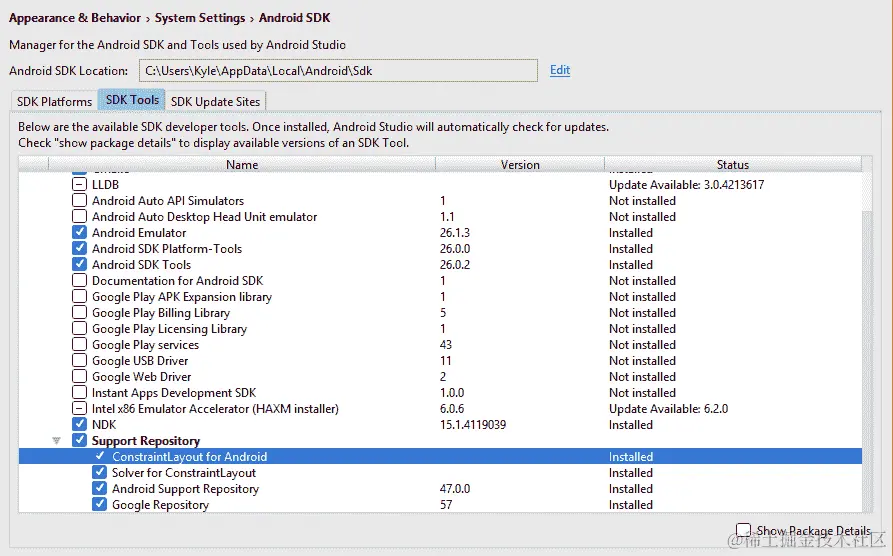Viewport: 893px width, 556px height.
Task: Uncheck the Support Repository checkbox
Action: click(x=79, y=440)
